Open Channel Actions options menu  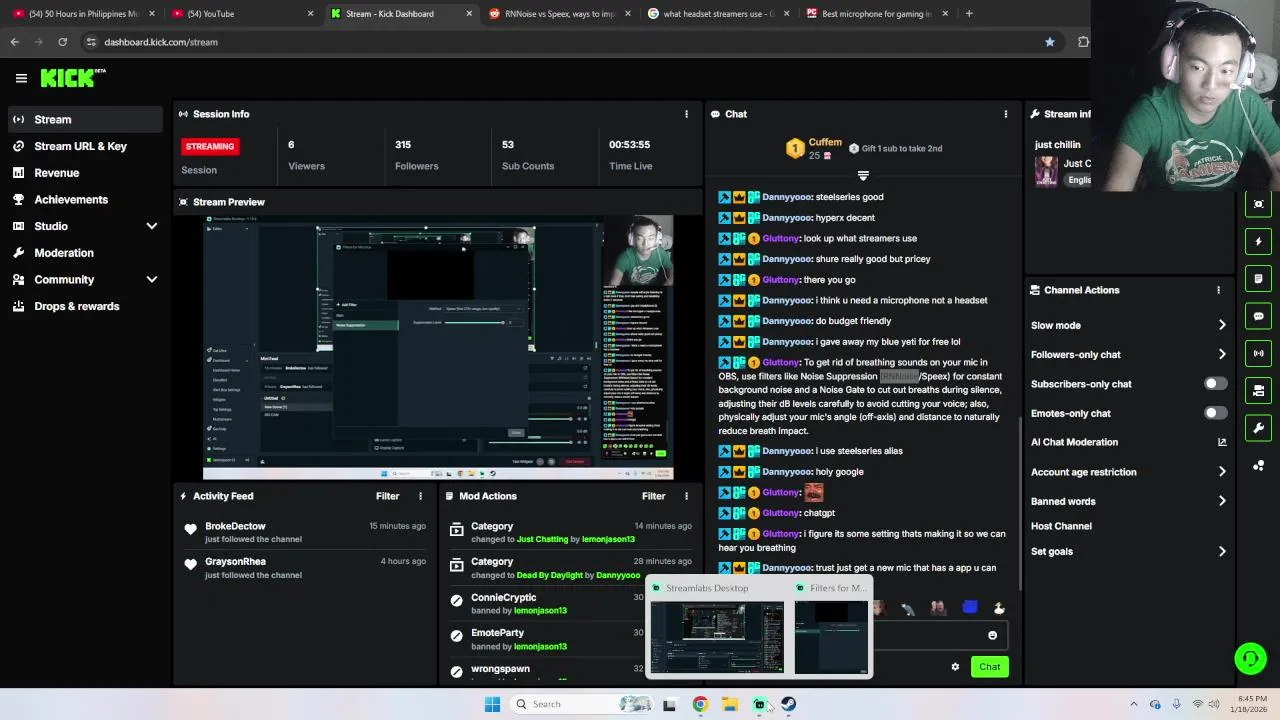tap(1218, 290)
